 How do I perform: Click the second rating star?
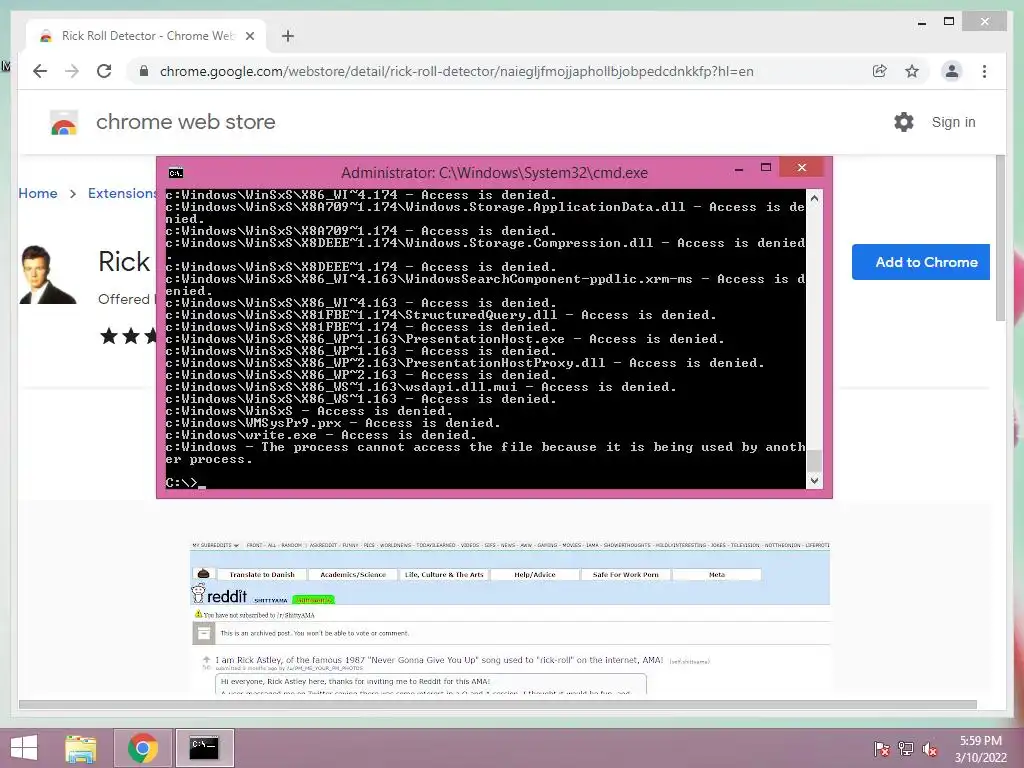pos(131,336)
